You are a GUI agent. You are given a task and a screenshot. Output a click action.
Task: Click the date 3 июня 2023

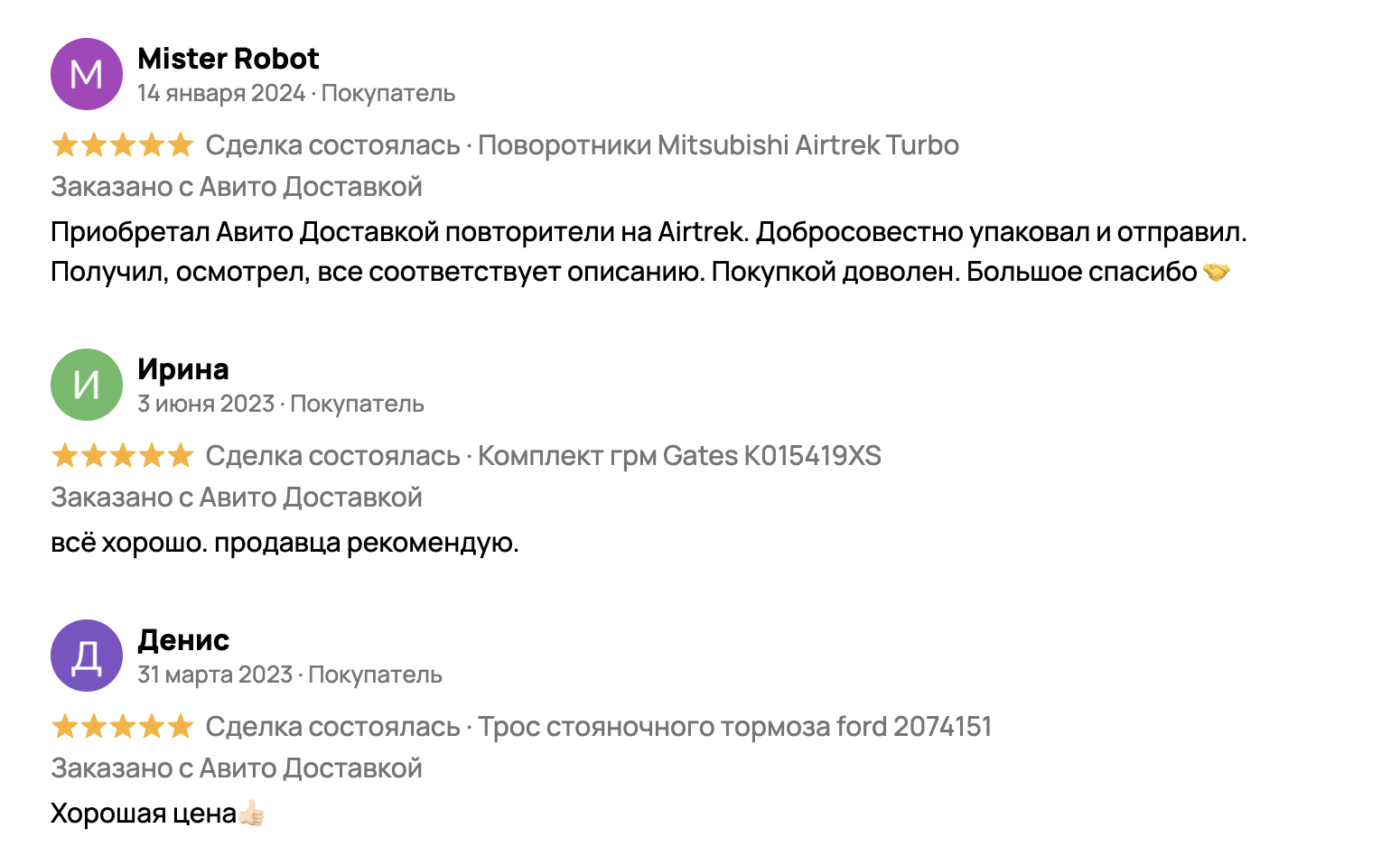(x=206, y=404)
